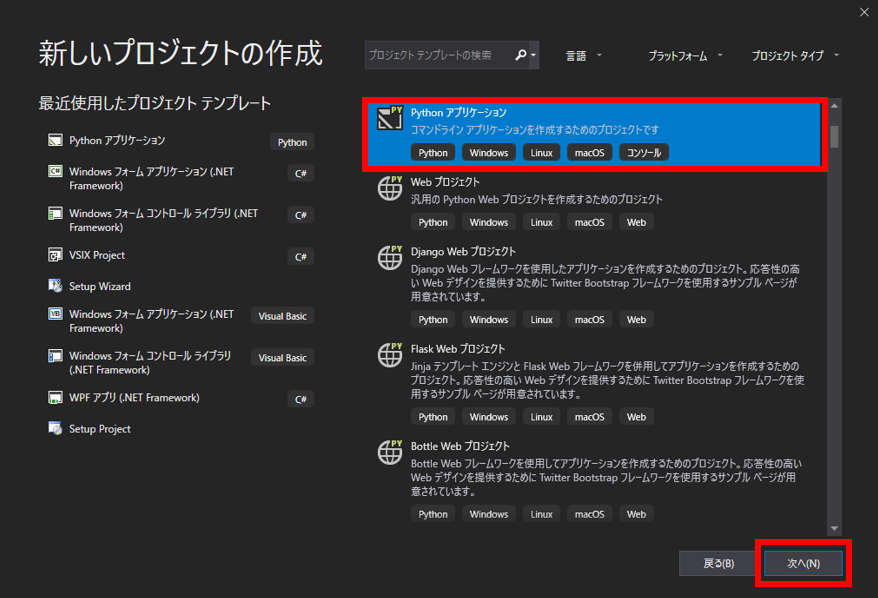Click the search magnifier icon
Screen dimensions: 878x598
click(x=520, y=55)
